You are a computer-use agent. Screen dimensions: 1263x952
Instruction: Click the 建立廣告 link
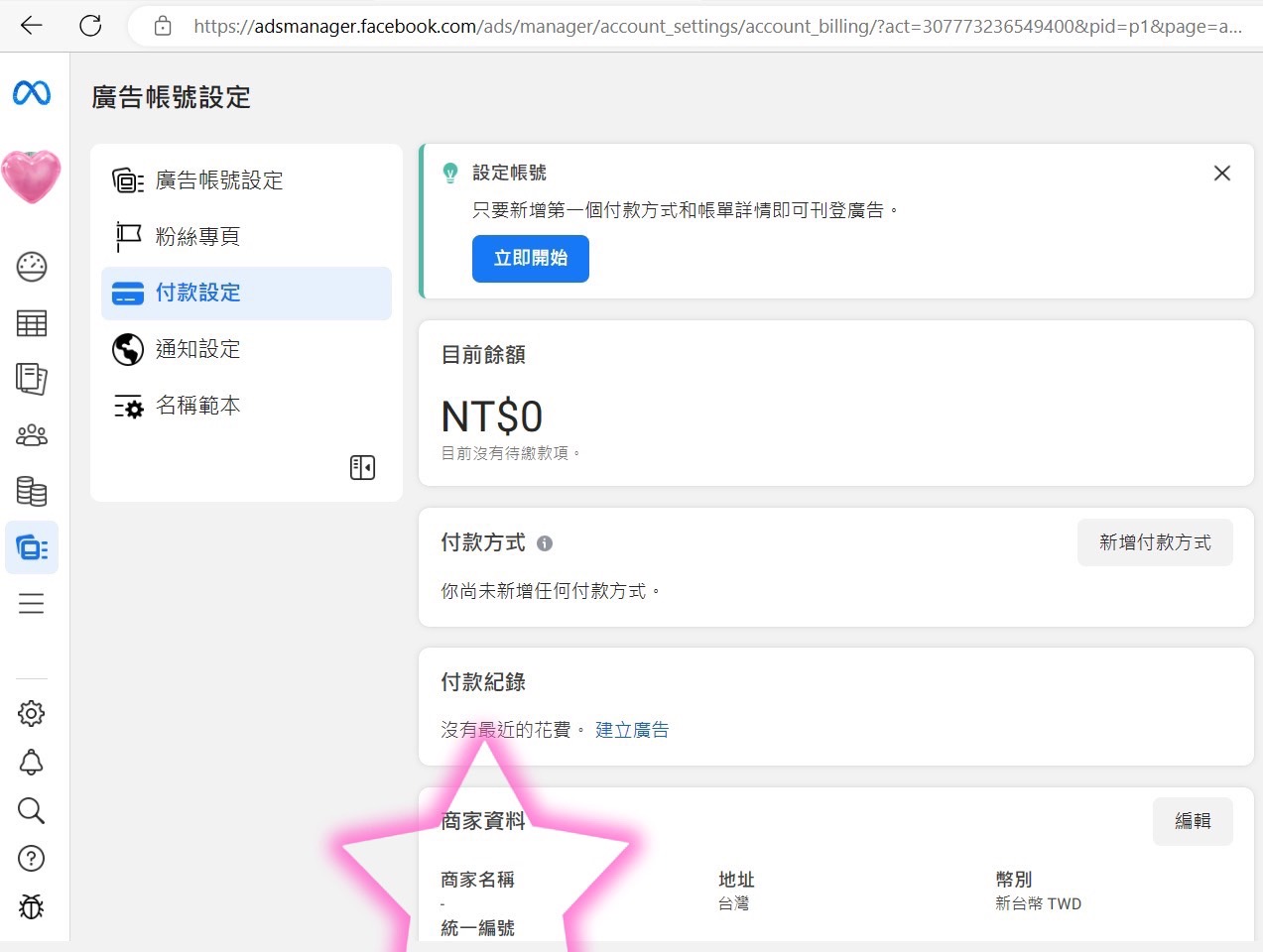tap(632, 730)
